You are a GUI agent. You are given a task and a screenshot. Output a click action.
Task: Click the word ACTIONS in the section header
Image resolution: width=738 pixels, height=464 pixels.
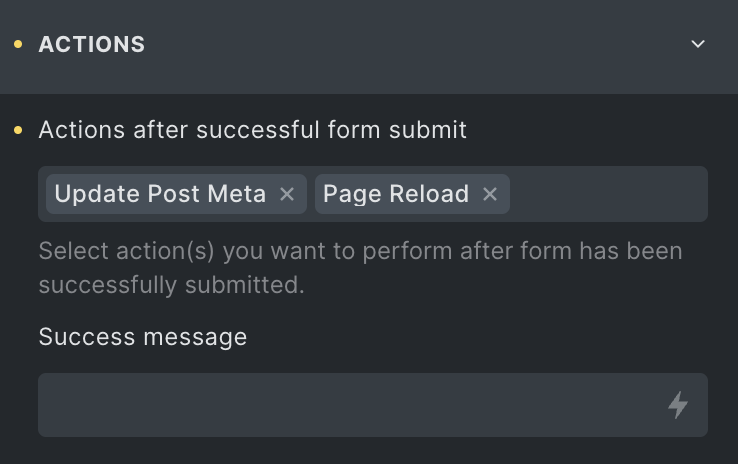tap(92, 45)
